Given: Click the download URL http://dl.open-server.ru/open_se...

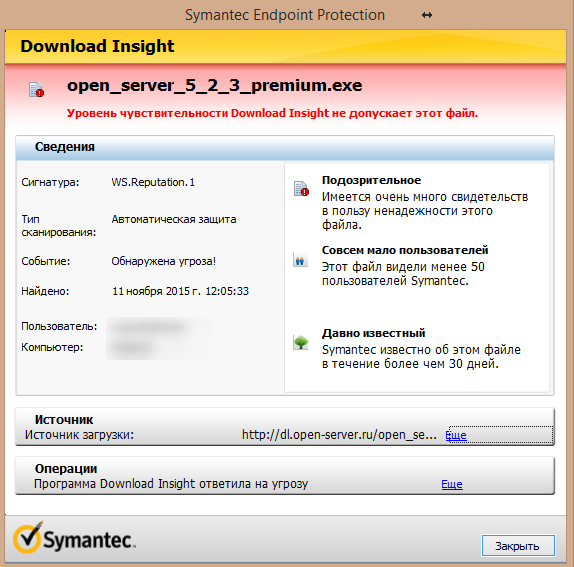Looking at the screenshot, I should coord(339,434).
